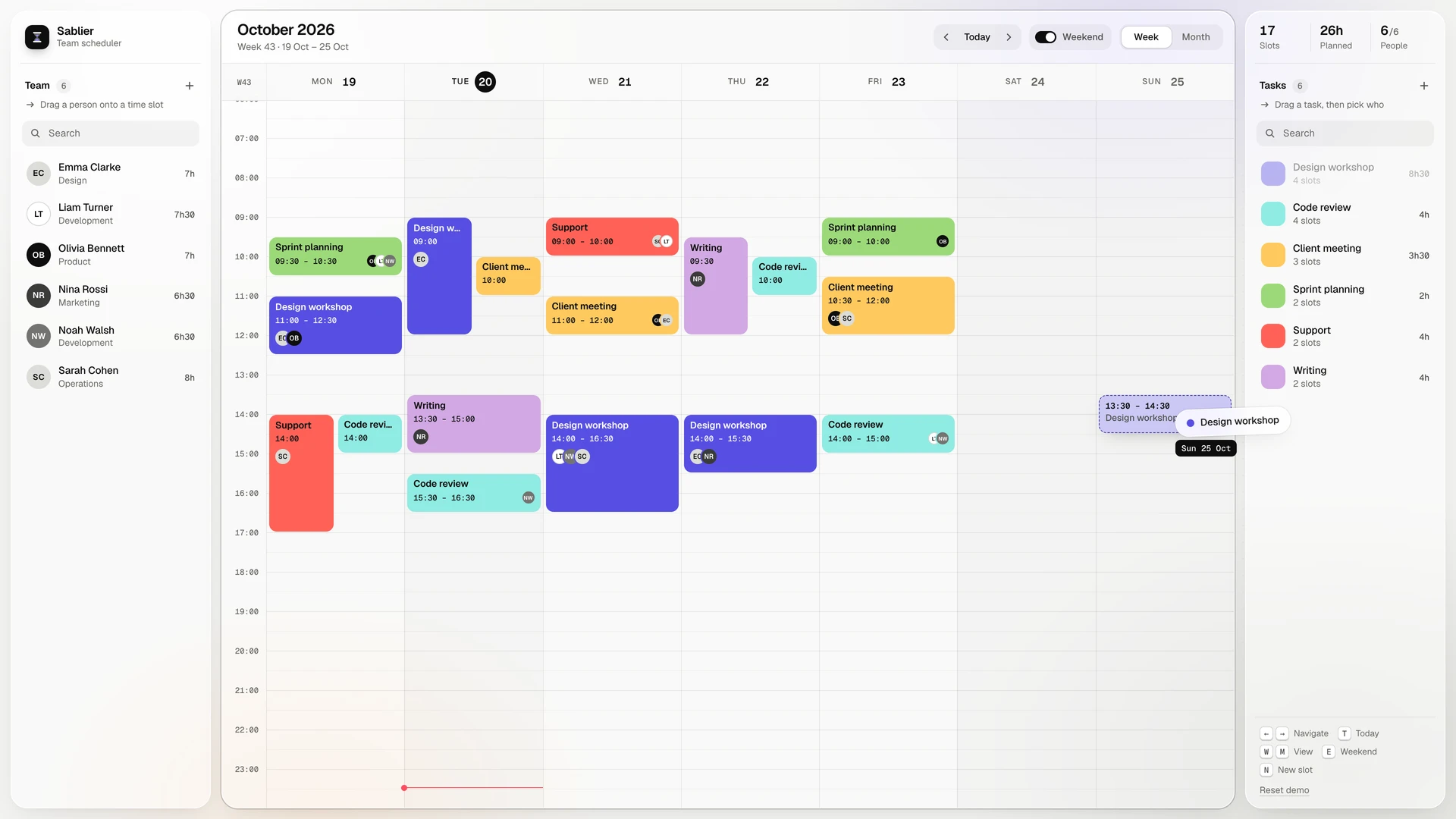This screenshot has height=819, width=1456.
Task: Jump to Today
Action: [977, 37]
